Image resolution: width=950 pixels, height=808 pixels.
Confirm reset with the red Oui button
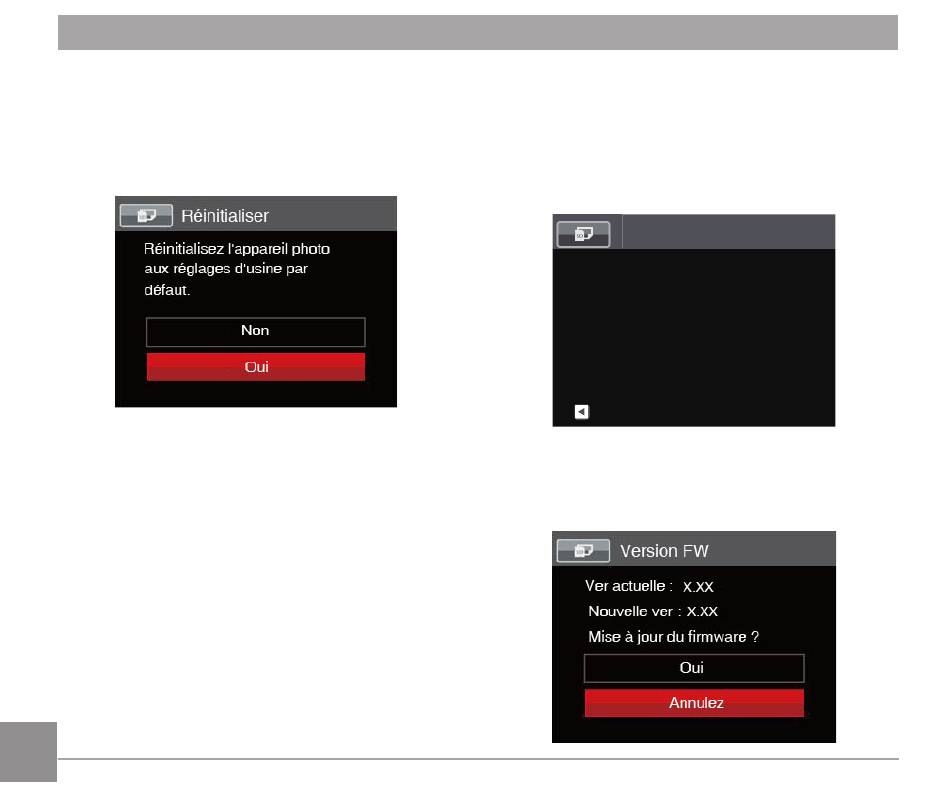(255, 366)
